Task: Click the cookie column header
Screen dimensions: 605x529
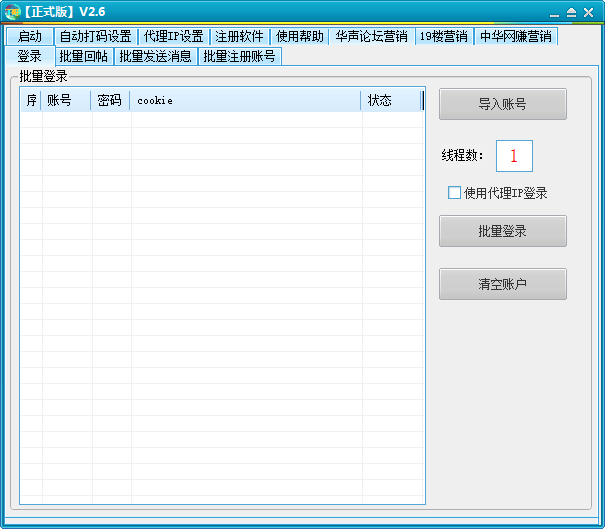Action: point(245,100)
